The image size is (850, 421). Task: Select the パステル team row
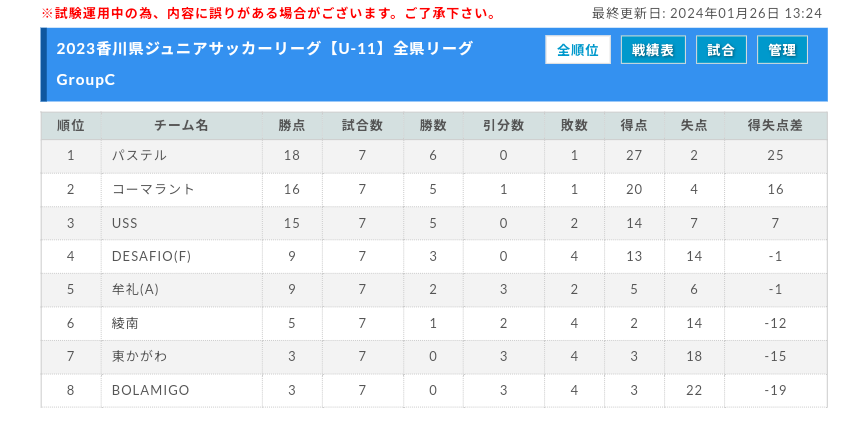[434, 156]
